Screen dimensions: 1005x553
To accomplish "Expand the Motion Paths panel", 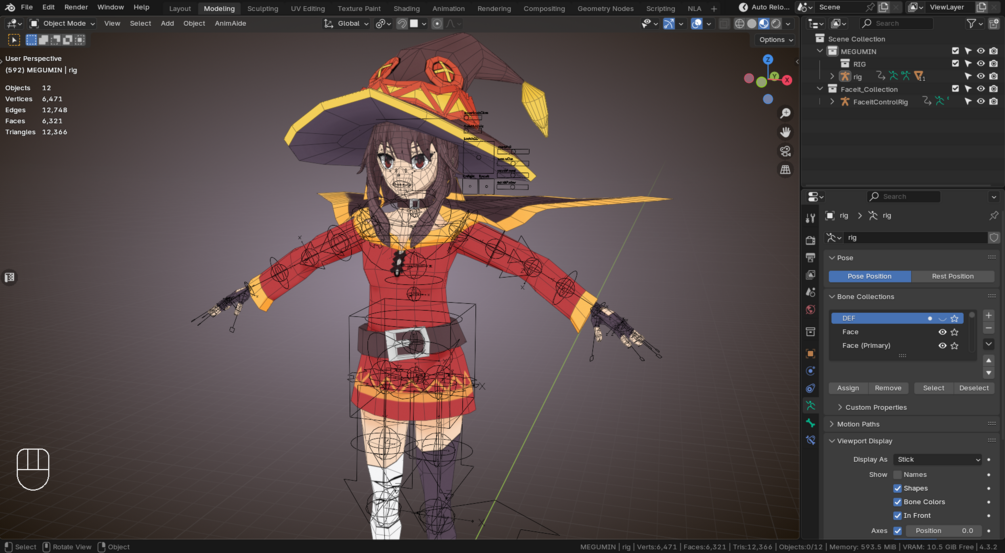I will click(832, 424).
